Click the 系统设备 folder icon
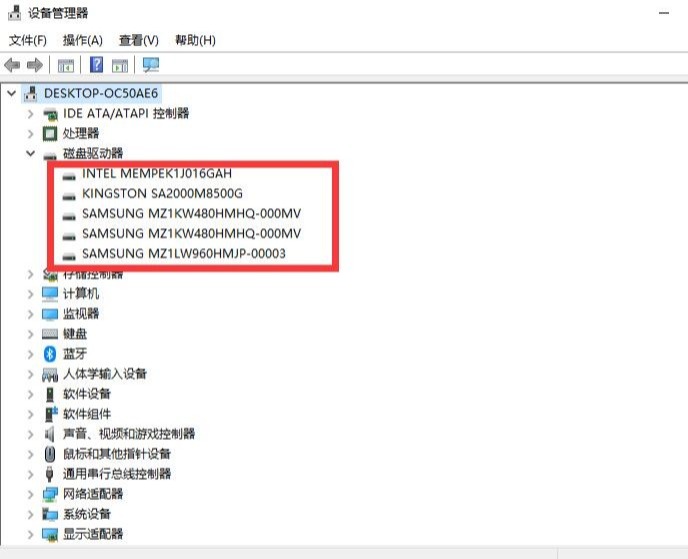This screenshot has height=559, width=688. (x=50, y=514)
